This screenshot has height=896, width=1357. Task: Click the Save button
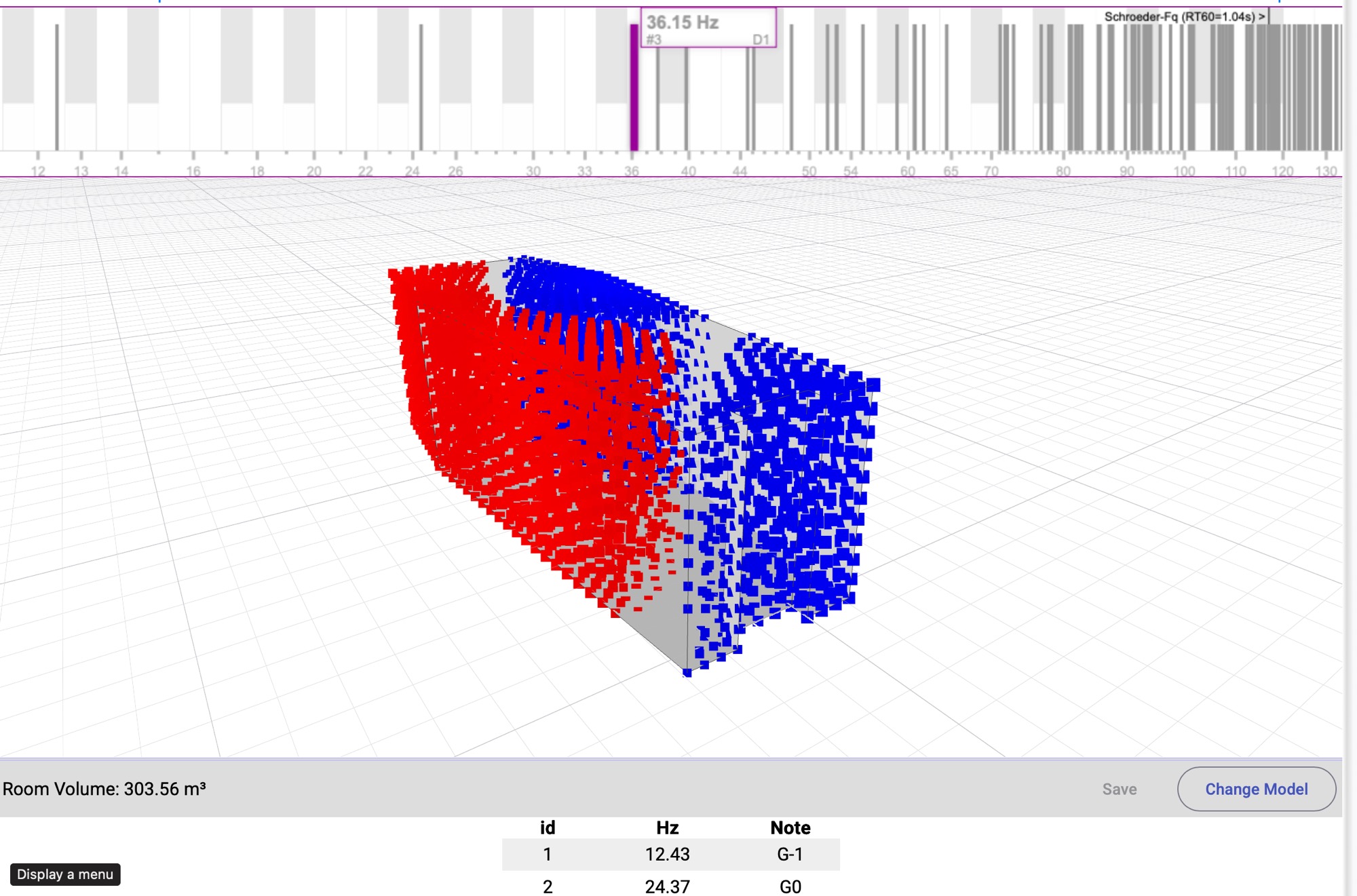(x=1119, y=790)
